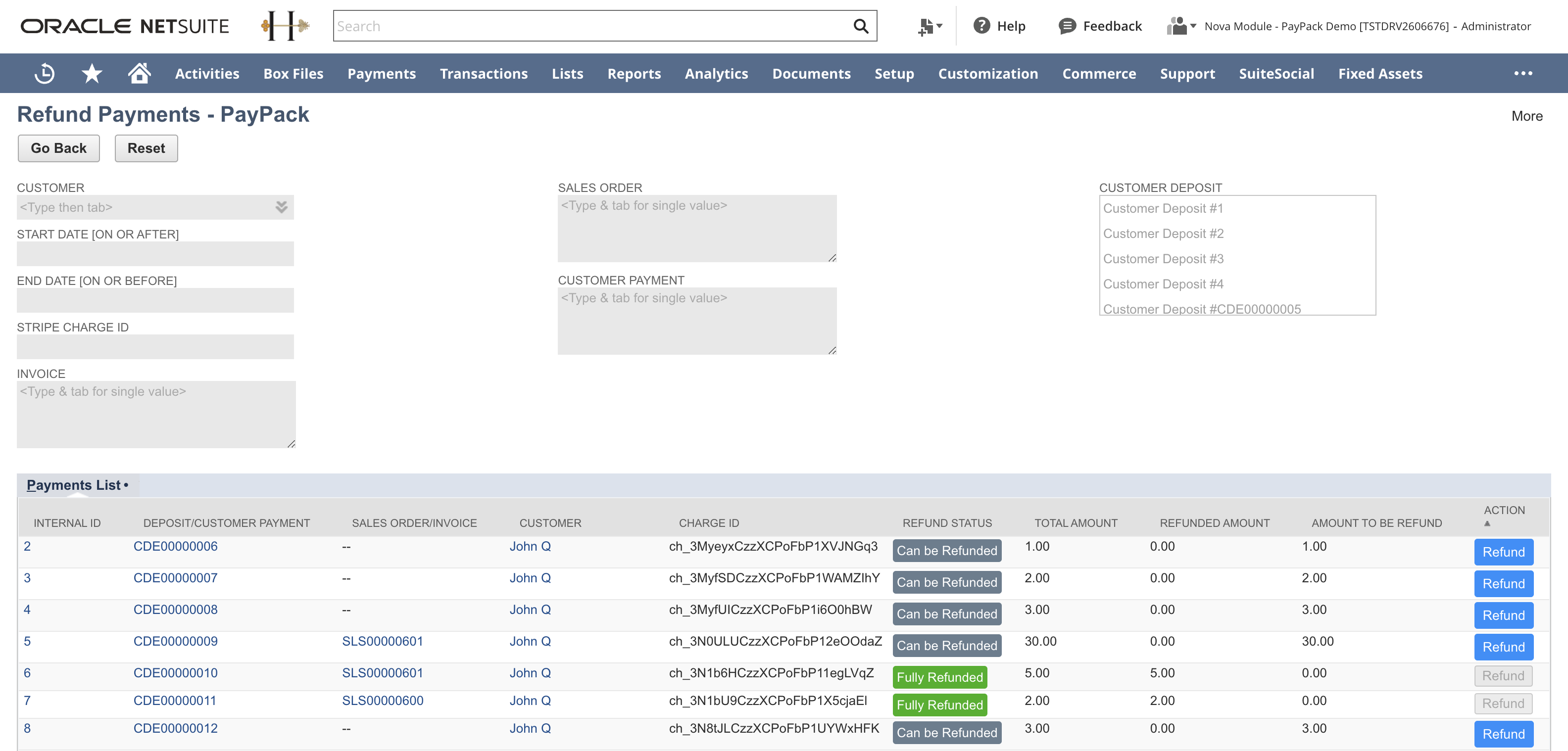Open the Support menu

pos(1187,74)
